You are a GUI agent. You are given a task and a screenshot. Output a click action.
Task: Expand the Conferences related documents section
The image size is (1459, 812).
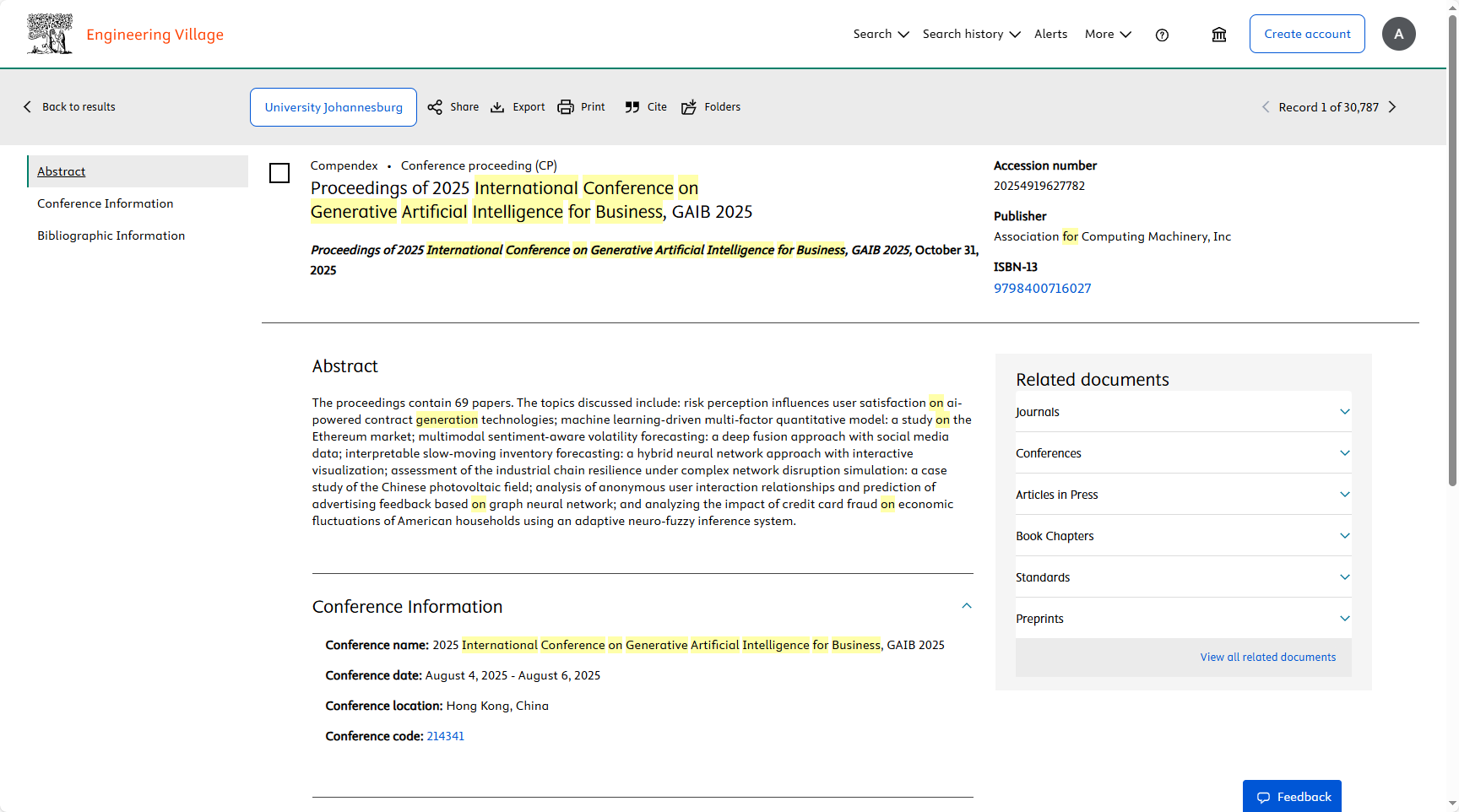[x=1344, y=453]
